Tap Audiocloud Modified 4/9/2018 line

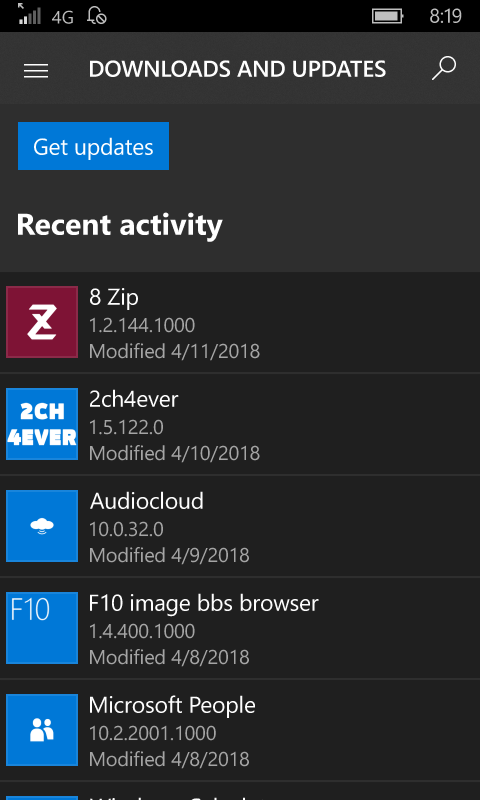pos(169,555)
